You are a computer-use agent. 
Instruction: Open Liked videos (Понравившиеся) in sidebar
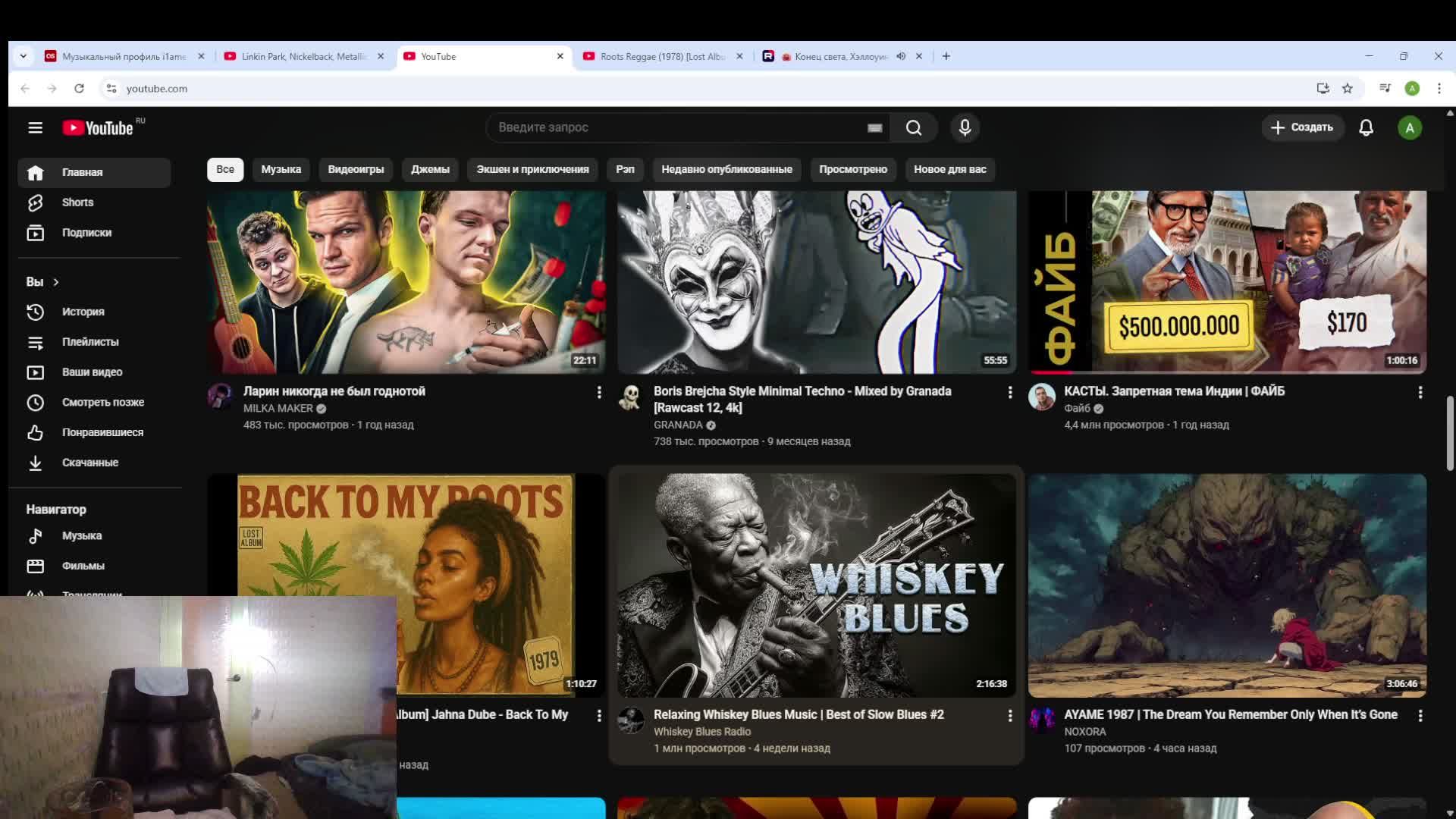(102, 432)
